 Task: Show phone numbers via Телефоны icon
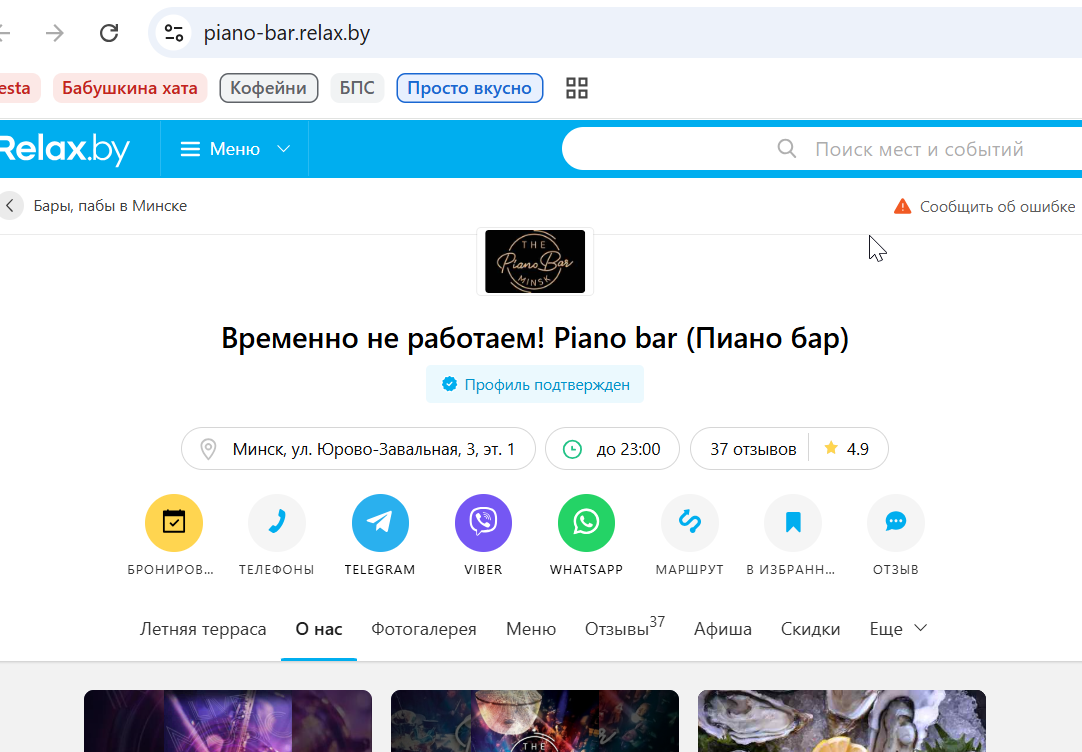277,522
